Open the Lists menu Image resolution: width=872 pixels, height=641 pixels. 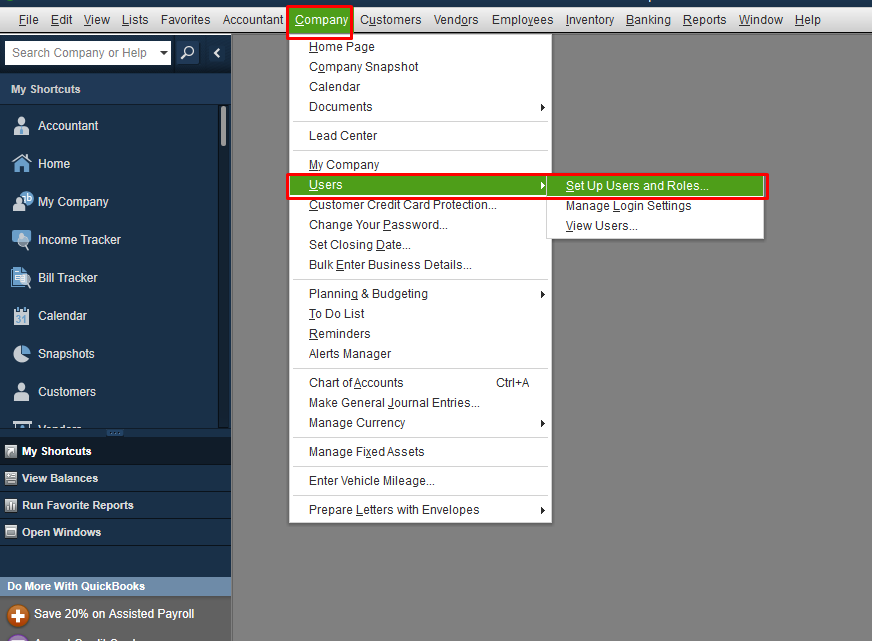135,20
